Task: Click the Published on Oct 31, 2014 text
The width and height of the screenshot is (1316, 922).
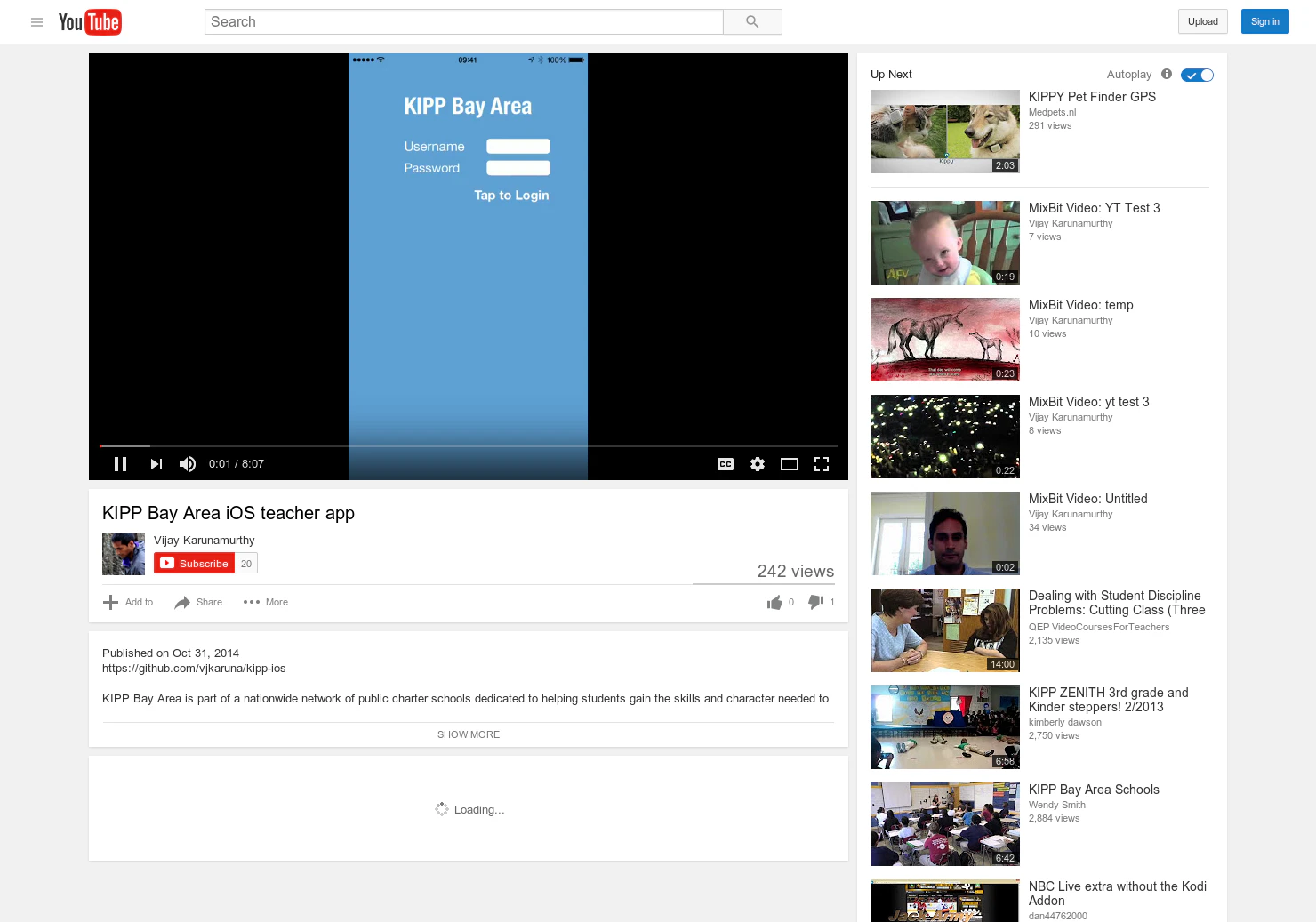Action: (171, 653)
